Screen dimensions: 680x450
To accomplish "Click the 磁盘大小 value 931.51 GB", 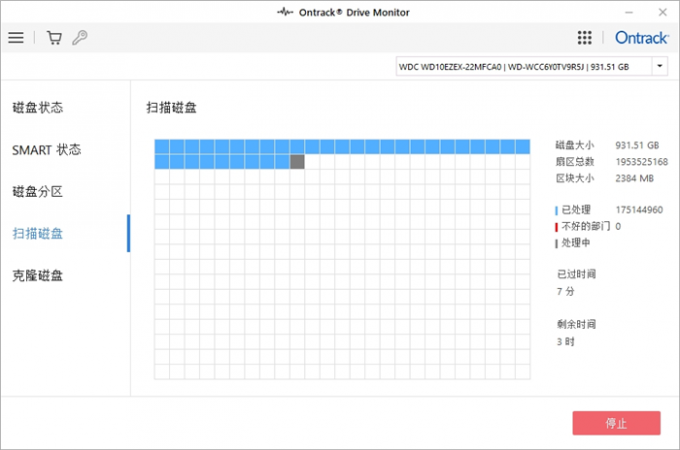I will (637, 145).
